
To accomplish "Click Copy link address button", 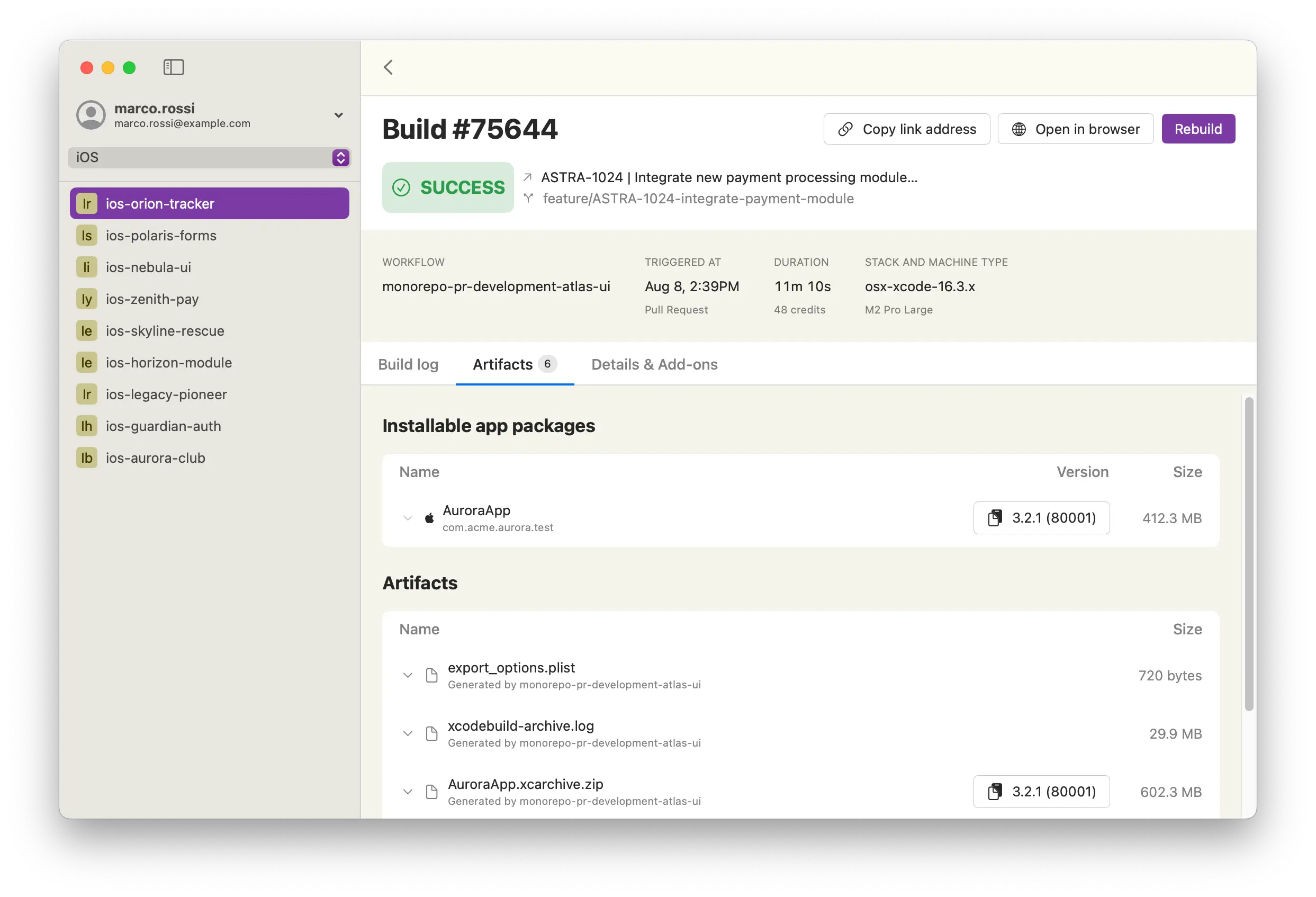I will coord(907,129).
